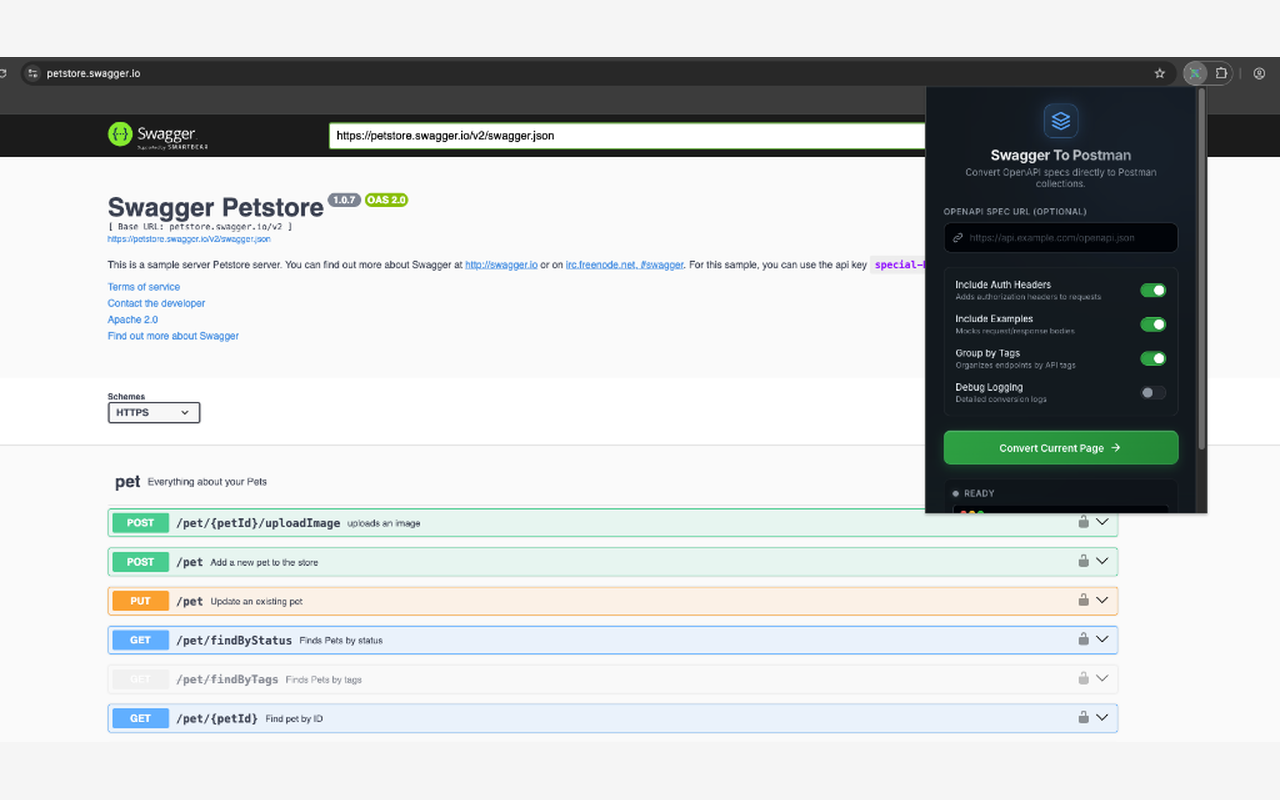
Task: Click the READY status label in popup
Action: pos(979,493)
